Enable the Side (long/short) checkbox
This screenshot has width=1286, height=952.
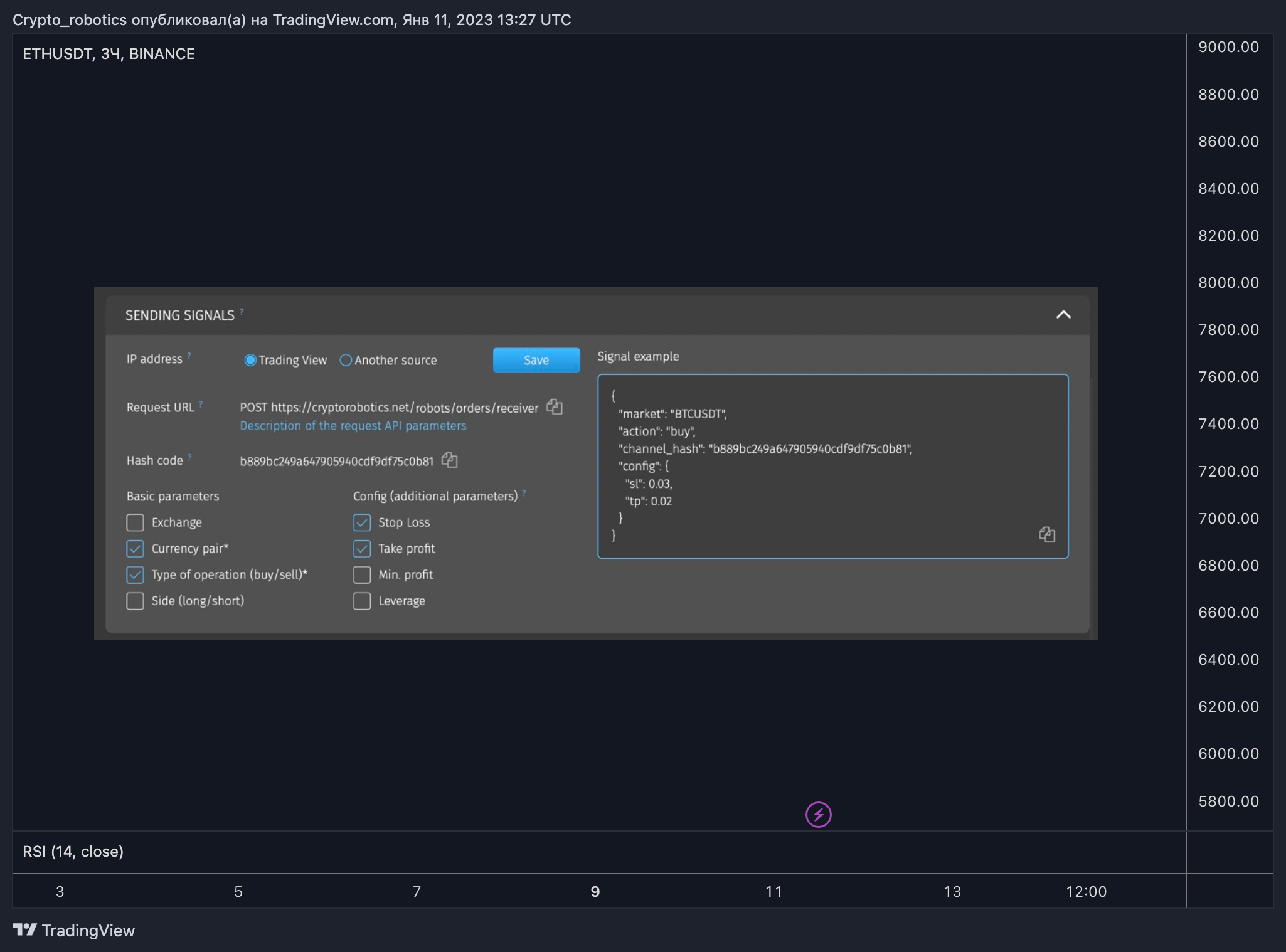[x=135, y=601]
